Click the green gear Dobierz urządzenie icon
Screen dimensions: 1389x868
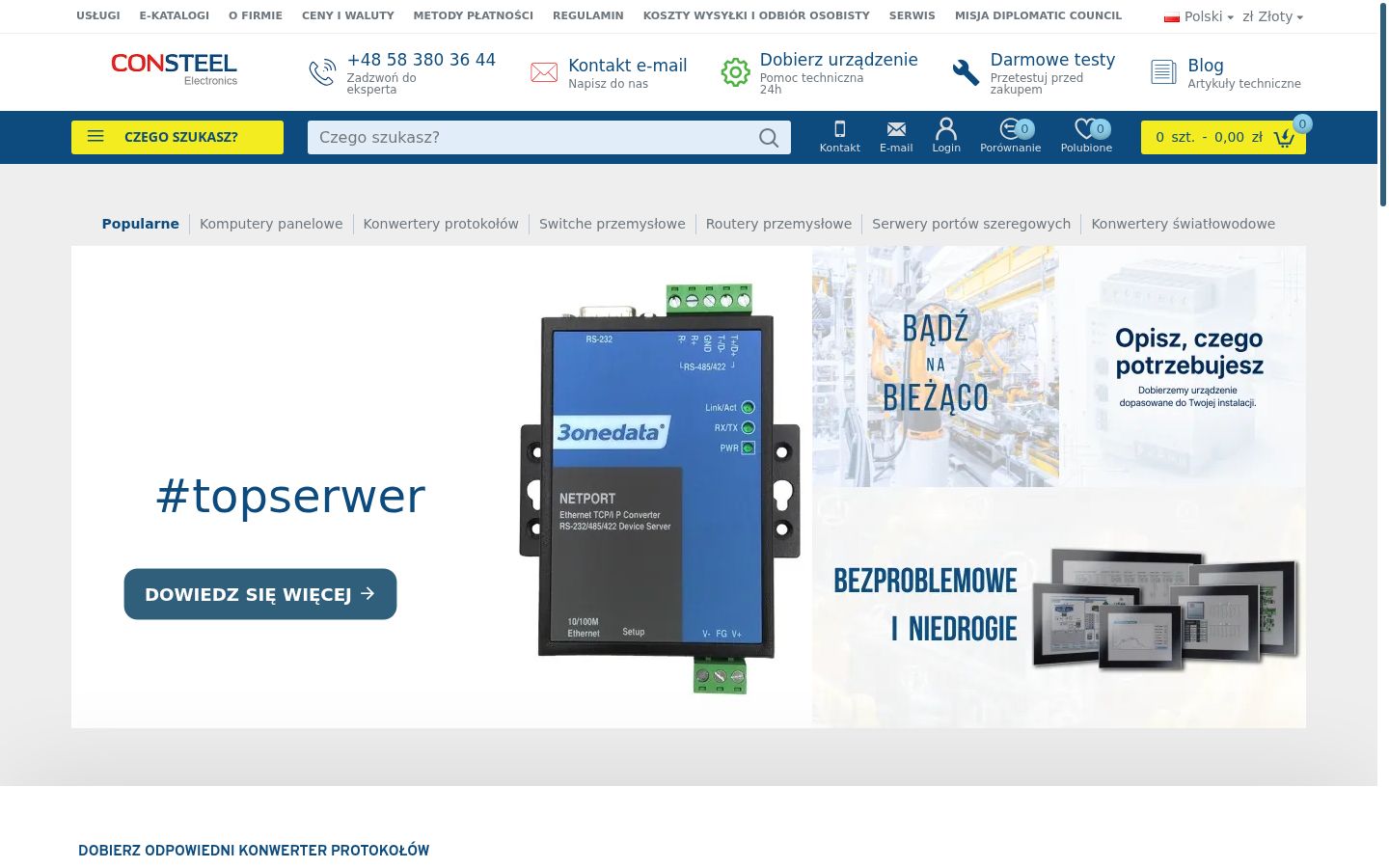pyautogui.click(x=736, y=72)
